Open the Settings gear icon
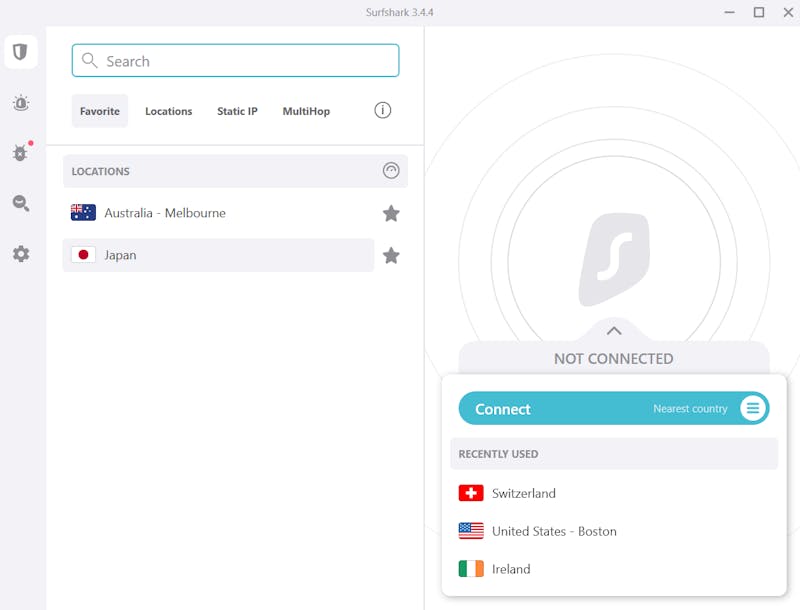Image resolution: width=800 pixels, height=610 pixels. coord(20,254)
